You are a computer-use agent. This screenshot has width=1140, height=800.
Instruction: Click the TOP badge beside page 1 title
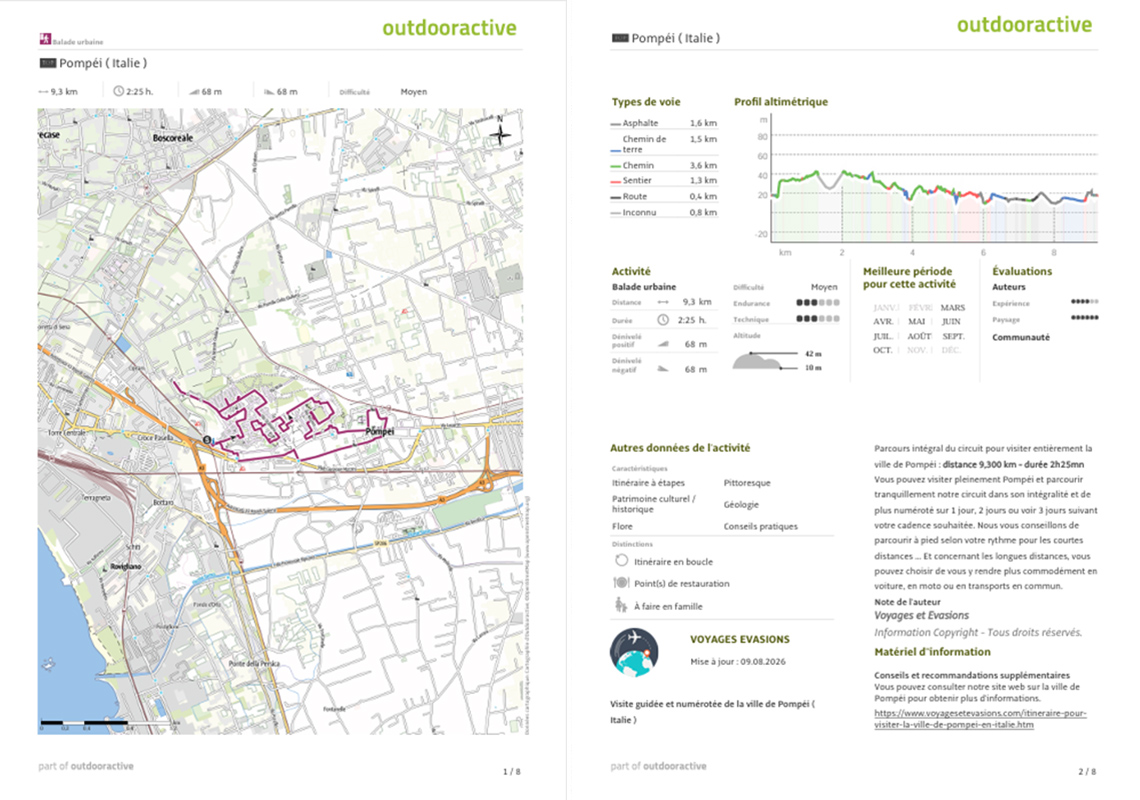tap(47, 63)
